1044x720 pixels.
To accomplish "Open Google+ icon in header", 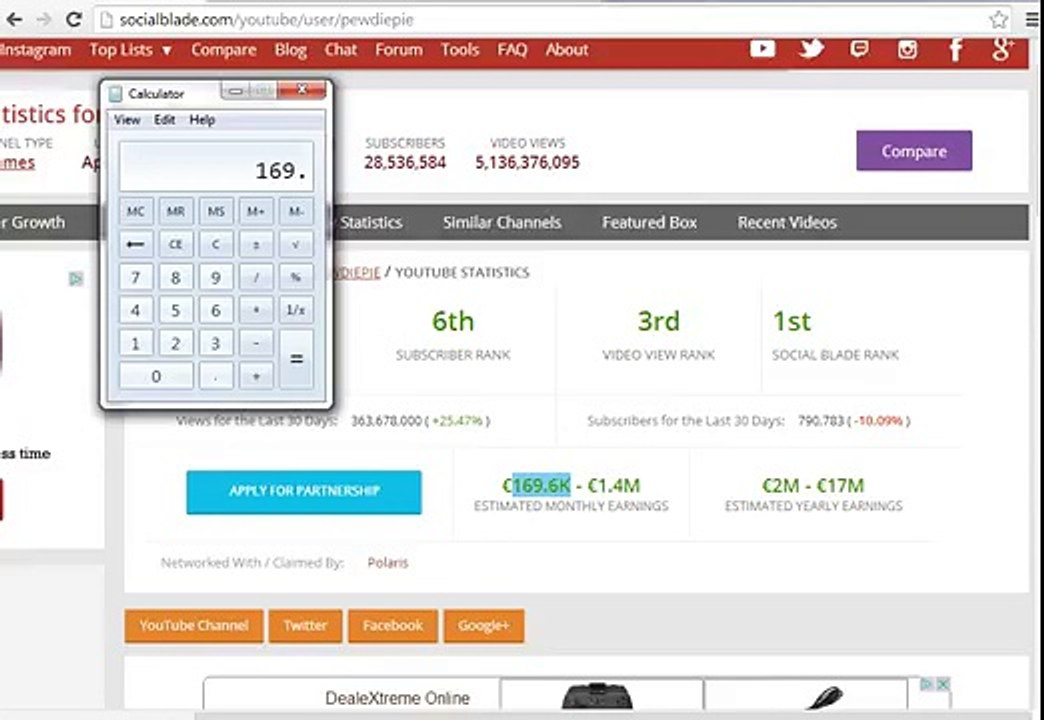I will click(1002, 49).
